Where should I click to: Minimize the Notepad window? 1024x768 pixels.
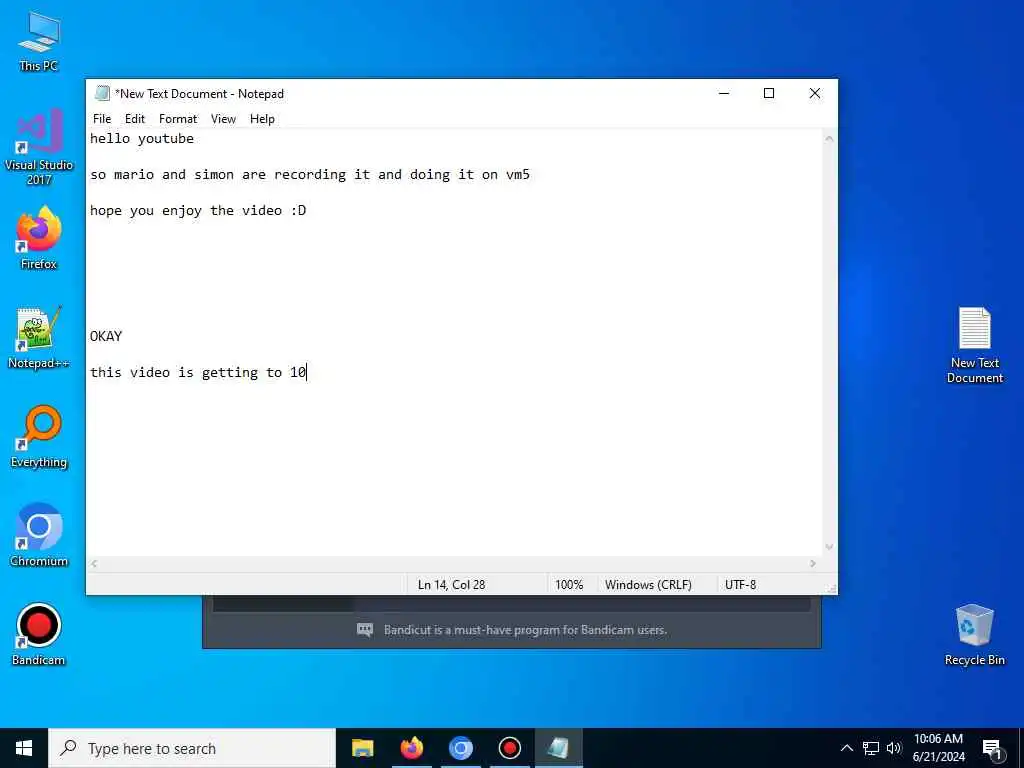click(x=724, y=93)
